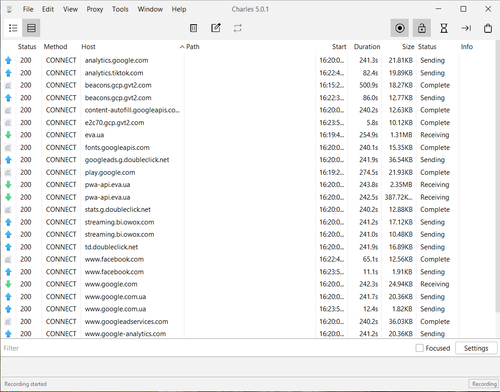Viewport: 500px width, 392px height.
Task: Click document icon for stats.g.doubleclick.net row
Action: pyautogui.click(x=8, y=210)
